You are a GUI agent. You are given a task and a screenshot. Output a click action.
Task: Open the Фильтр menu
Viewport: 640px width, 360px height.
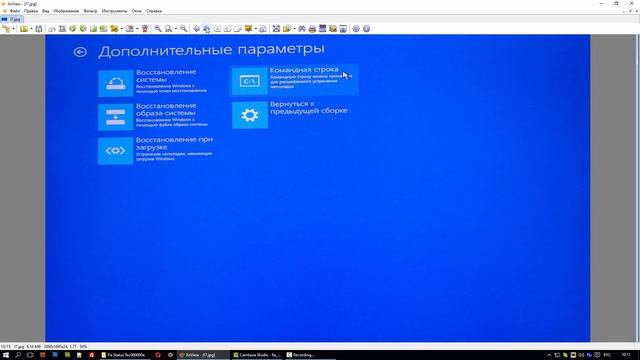[x=90, y=11]
